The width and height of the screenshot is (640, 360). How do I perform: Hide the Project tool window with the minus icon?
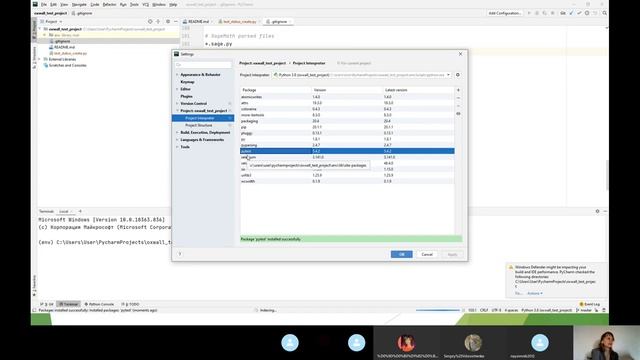(176, 22)
